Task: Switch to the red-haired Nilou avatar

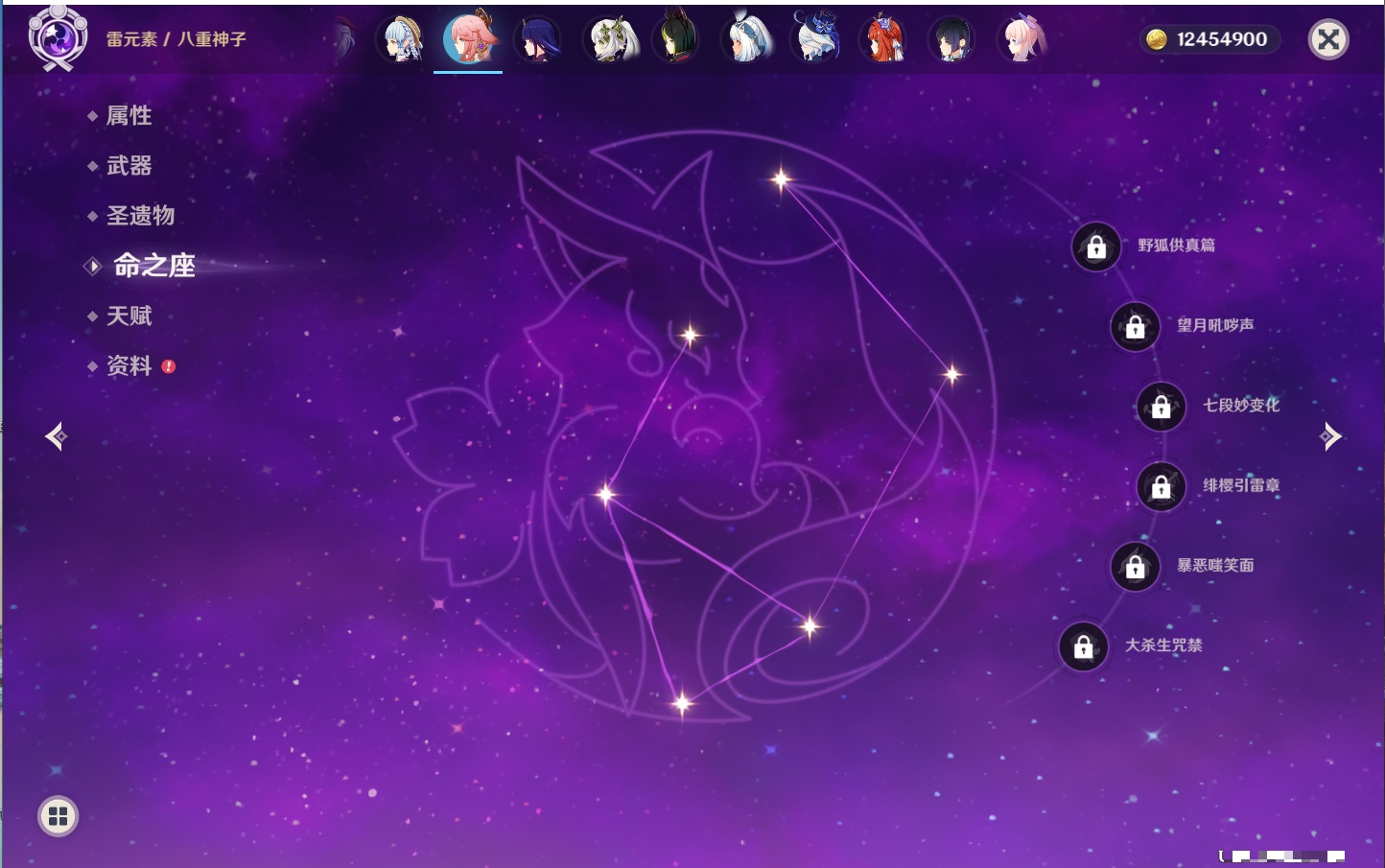Action: click(883, 39)
